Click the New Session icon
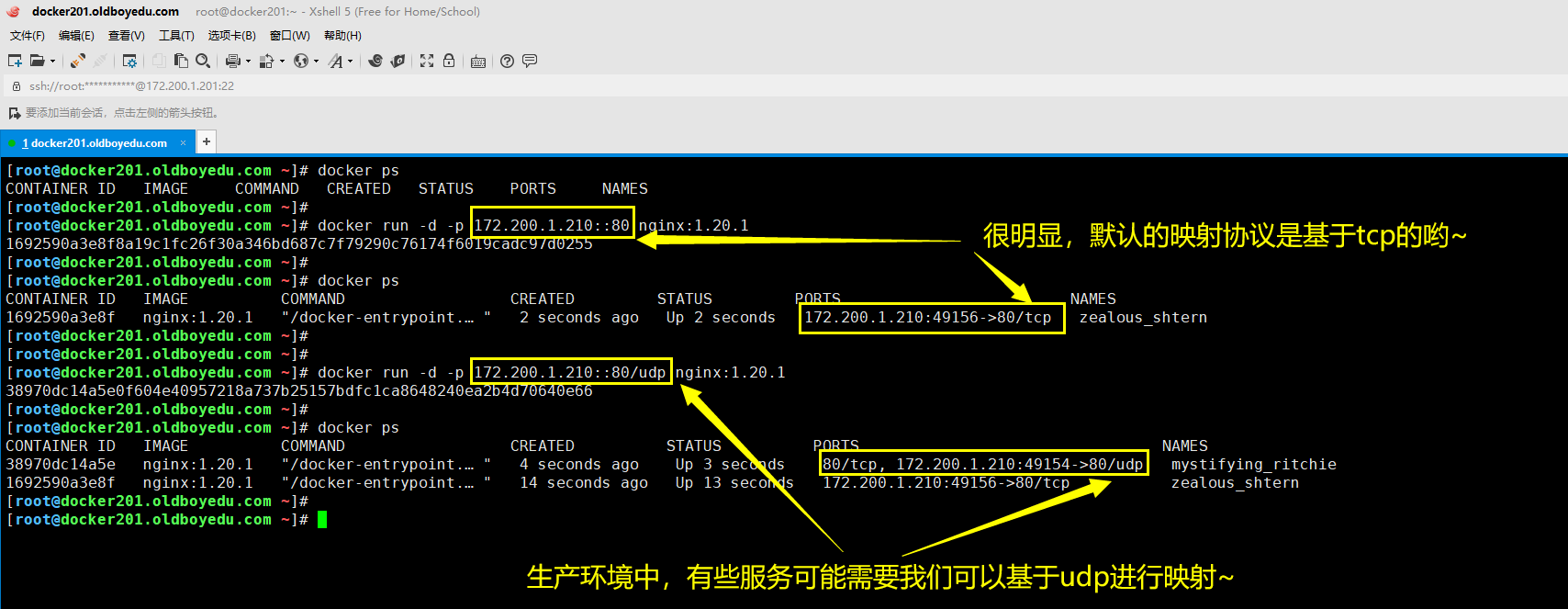This screenshot has height=609, width=1568. point(15,61)
